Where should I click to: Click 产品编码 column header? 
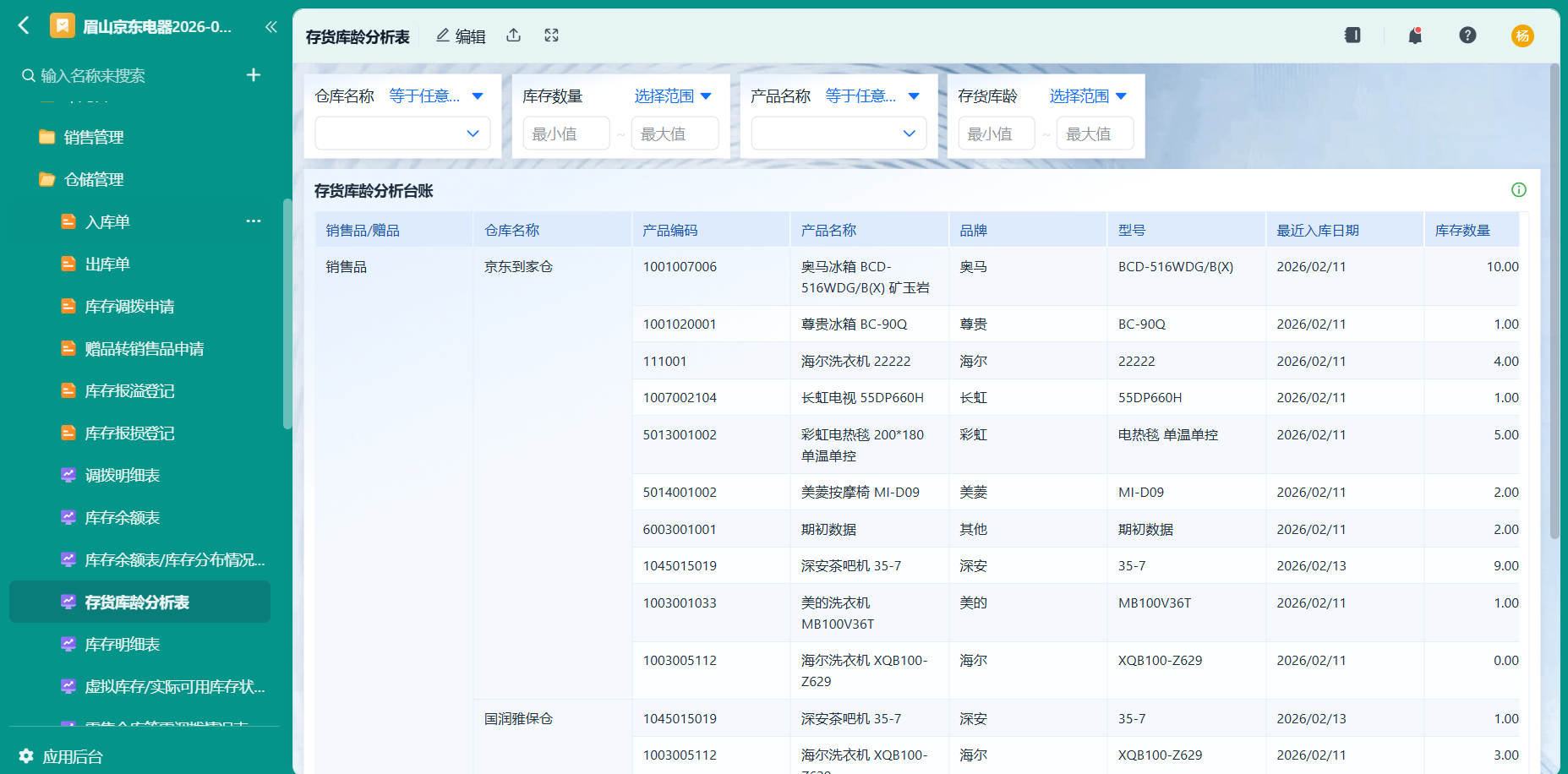(712, 230)
